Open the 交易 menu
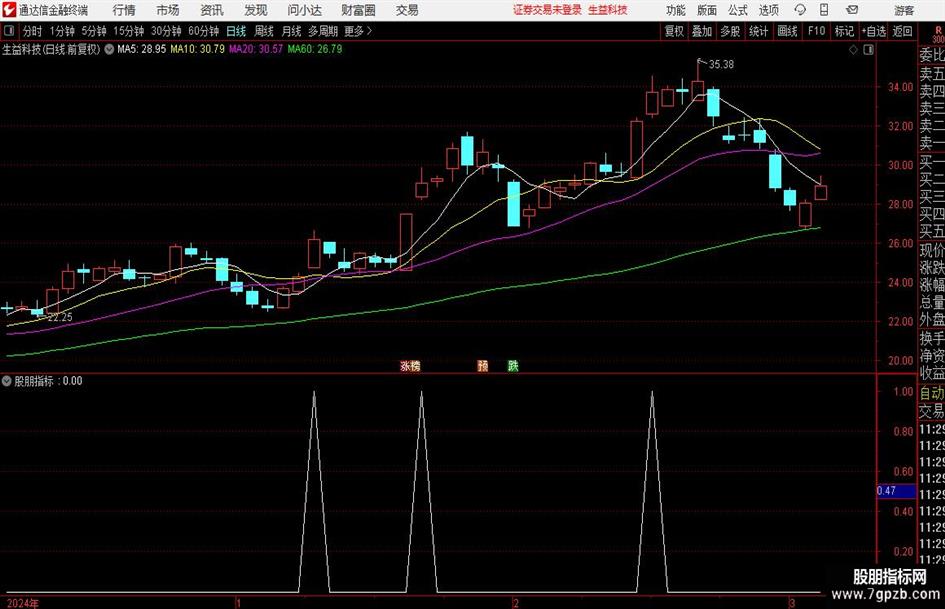 tap(407, 10)
